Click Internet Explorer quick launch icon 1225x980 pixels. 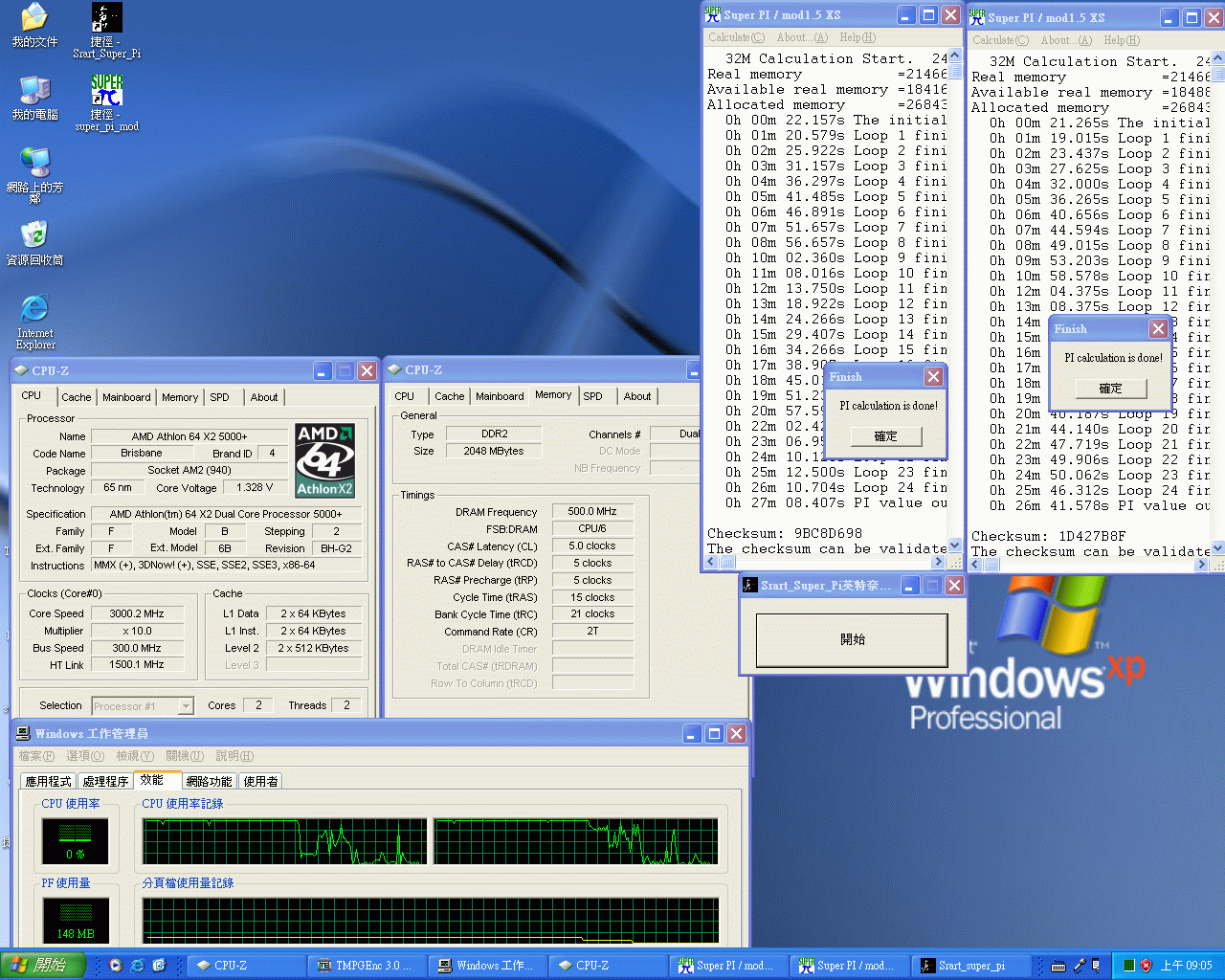pyautogui.click(x=137, y=966)
